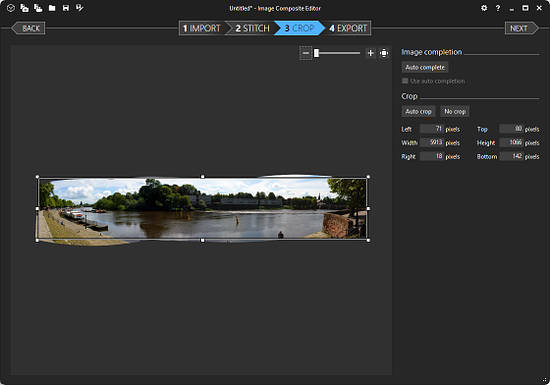Go to step 4 EXPORT

pos(348,28)
